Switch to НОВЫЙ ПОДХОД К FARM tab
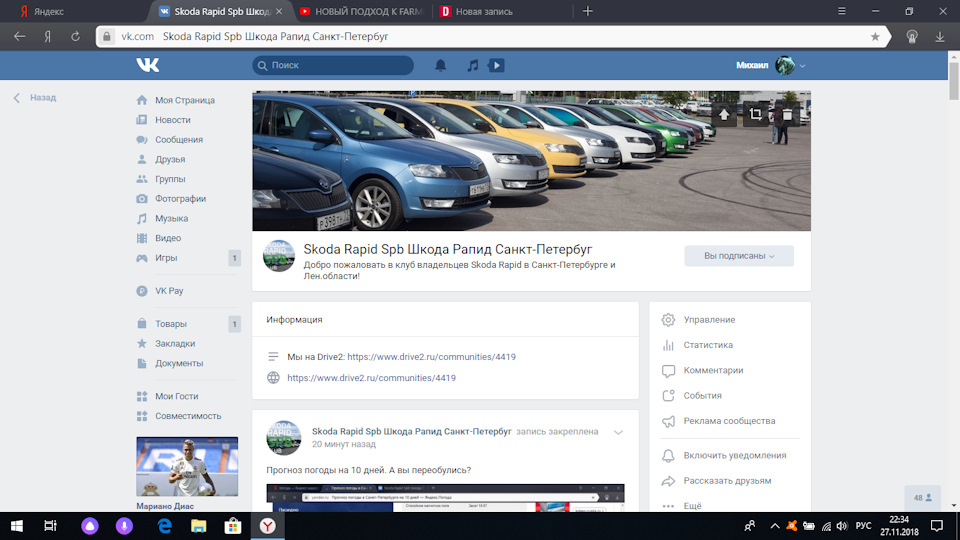Image resolution: width=960 pixels, height=540 pixels. [x=361, y=11]
